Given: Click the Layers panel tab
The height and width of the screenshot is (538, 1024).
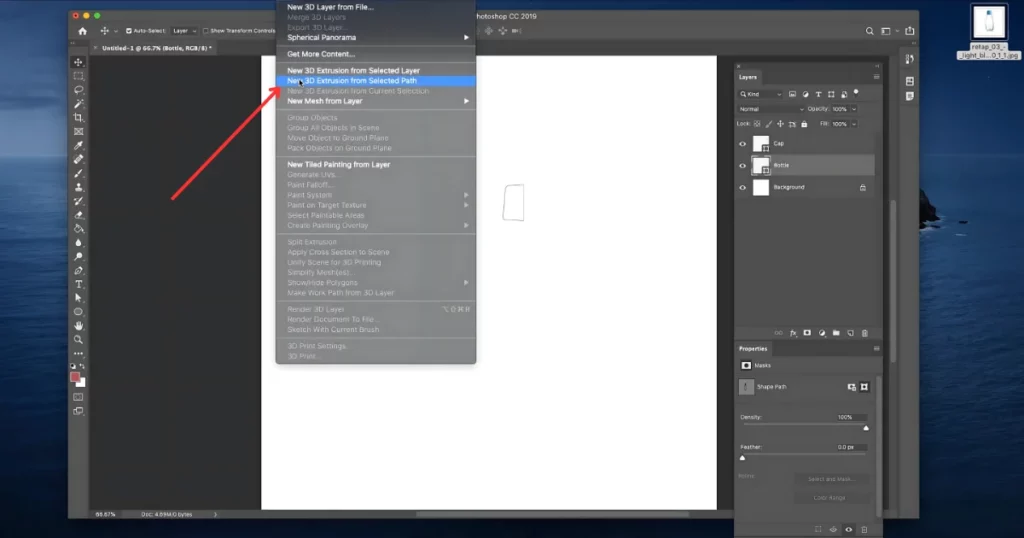Looking at the screenshot, I should pos(748,77).
